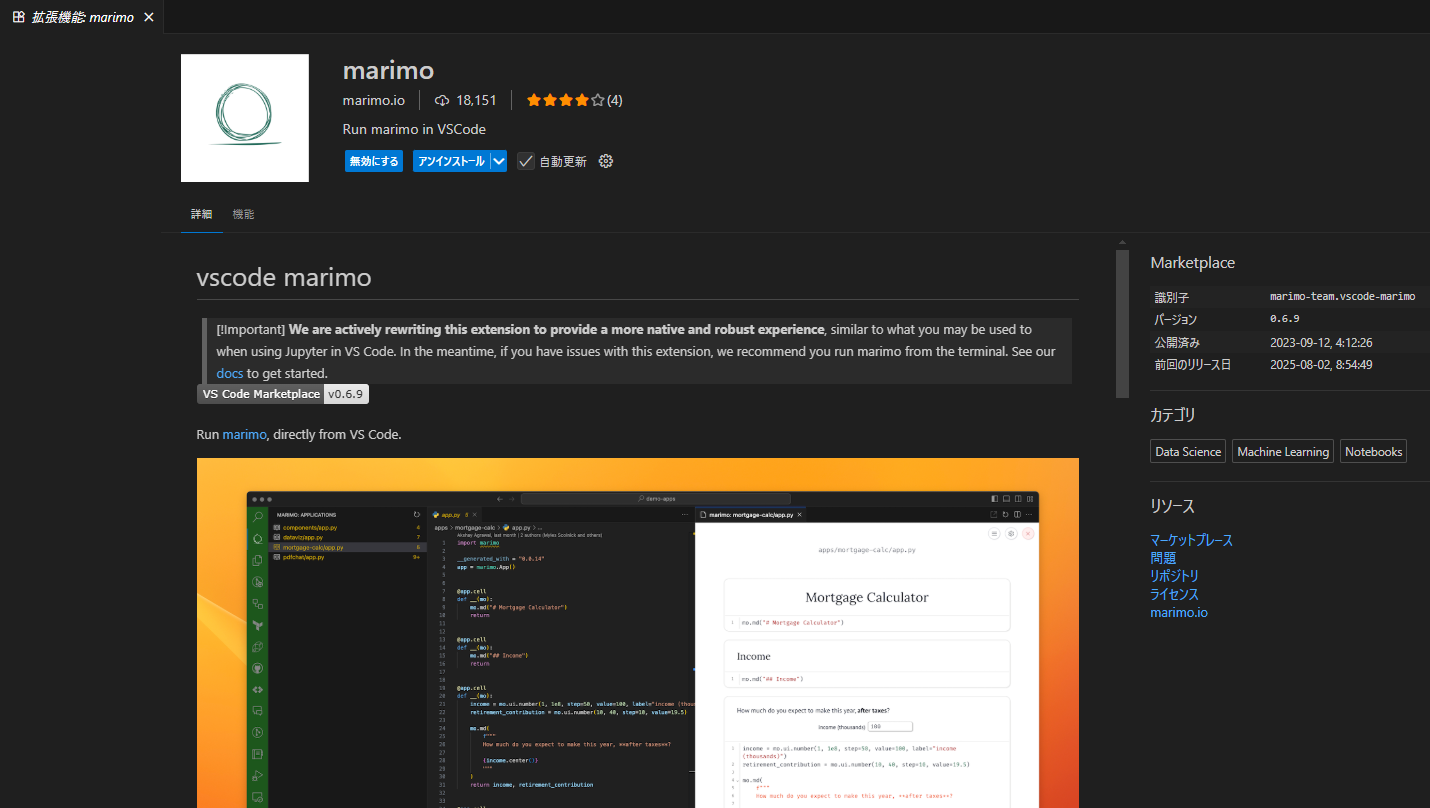Open the marimo.io publisher link

click(x=374, y=100)
